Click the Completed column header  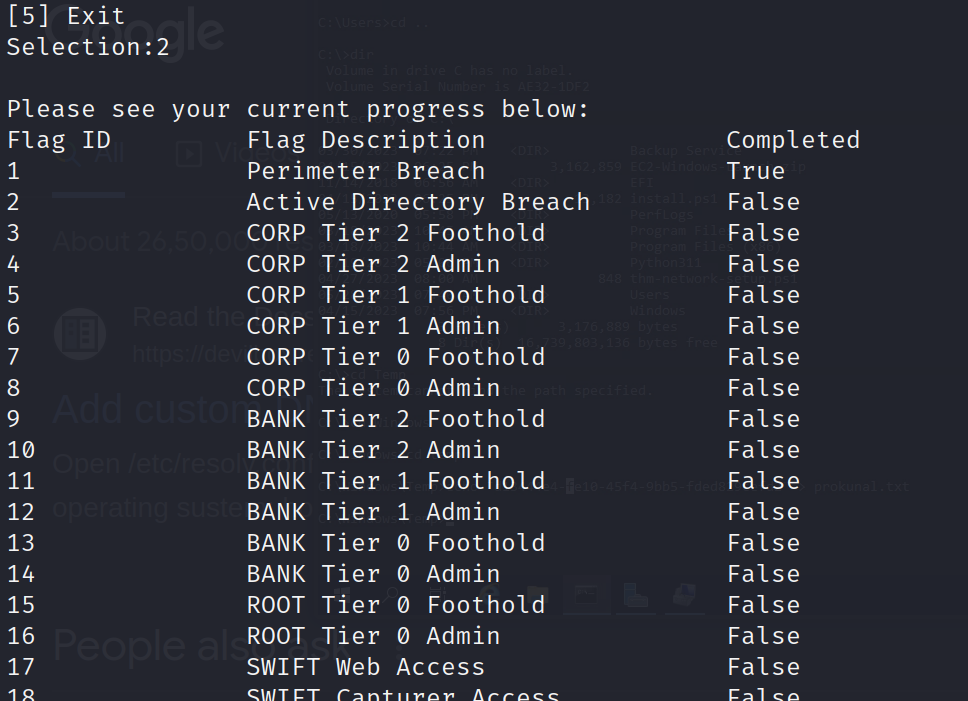[x=793, y=140]
